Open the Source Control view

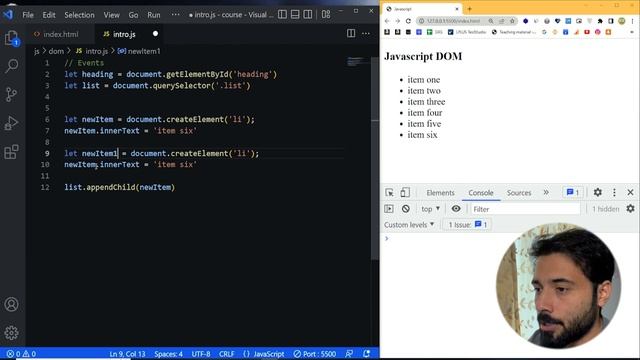click(11, 94)
